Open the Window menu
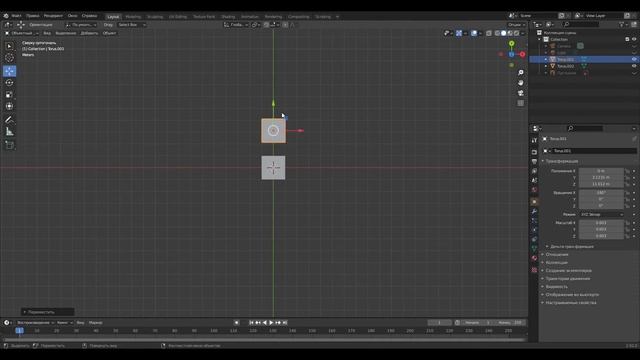The width and height of the screenshot is (640, 360). point(72,16)
